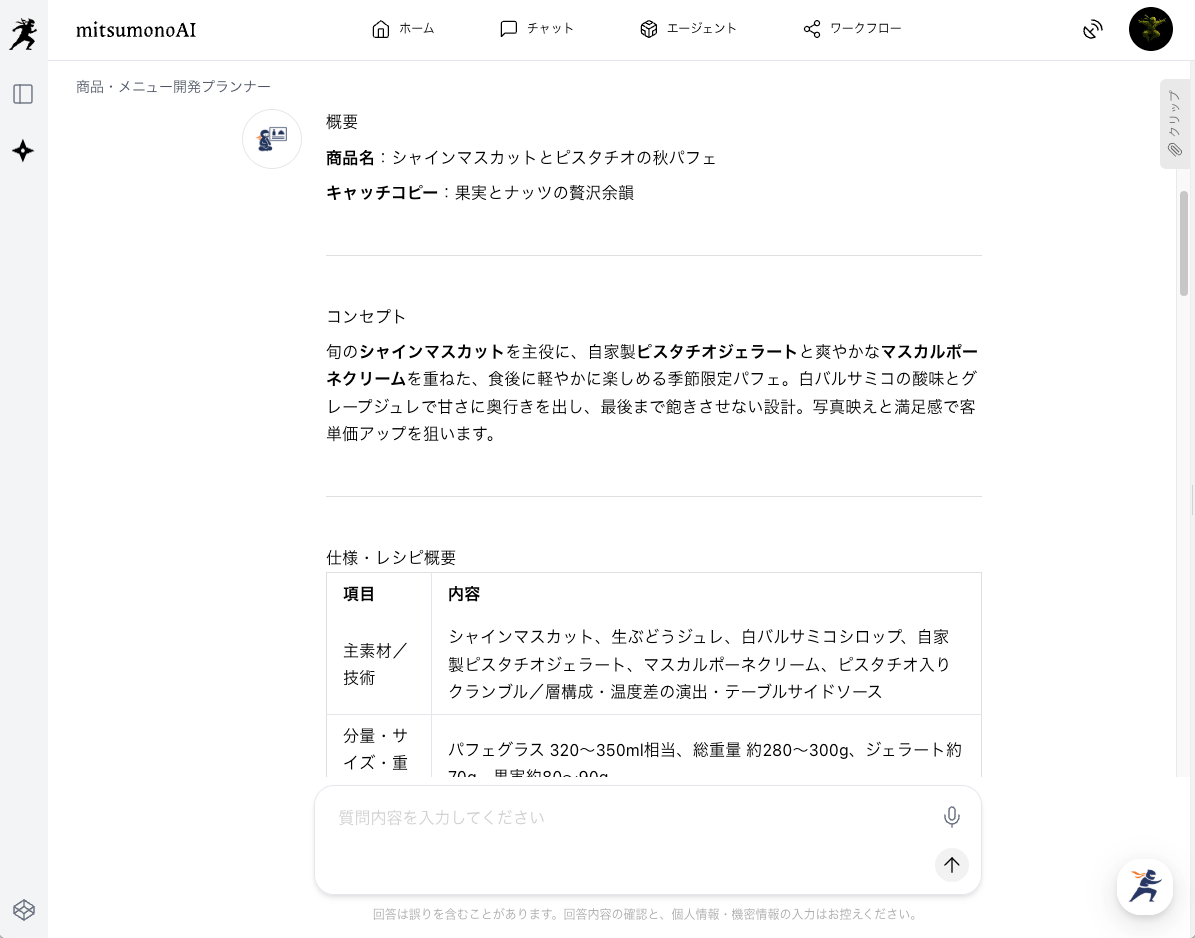
Task: Open the cube icon at the sidebar bottom
Action: 24,909
